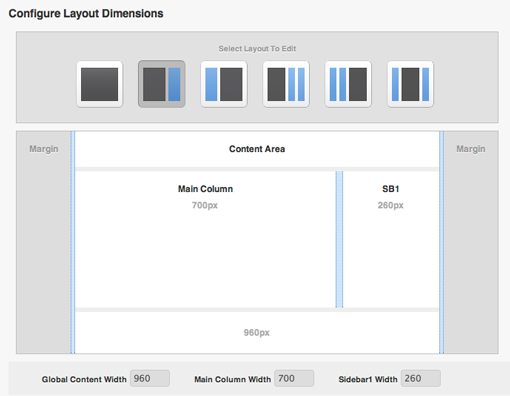
Task: Choose the left sidebar with content layout
Action: (224, 84)
